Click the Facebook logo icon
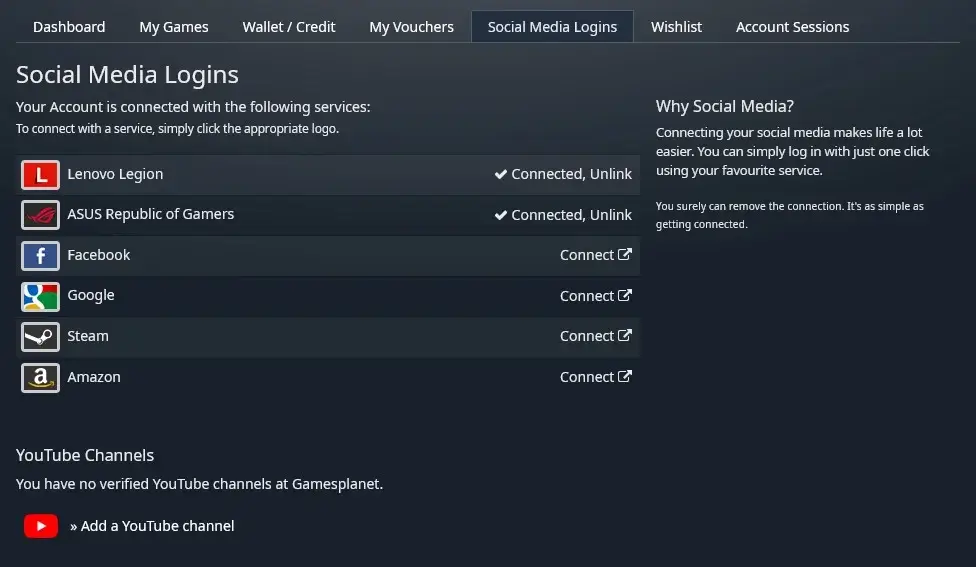 (x=40, y=256)
